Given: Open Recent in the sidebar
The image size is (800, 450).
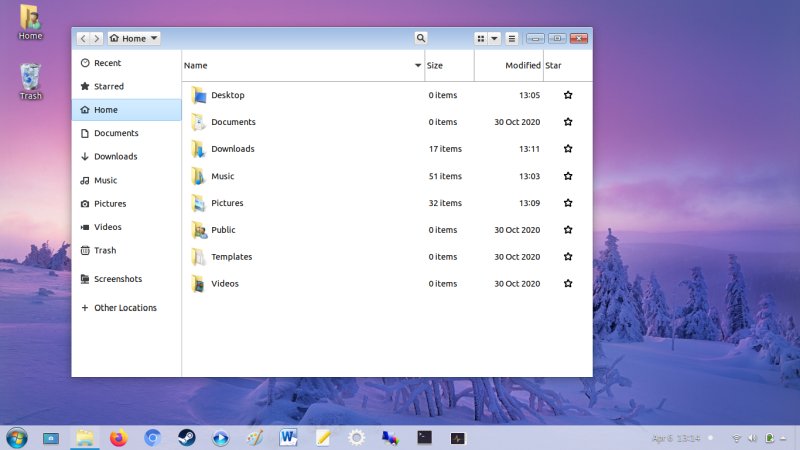Looking at the screenshot, I should click(x=127, y=63).
